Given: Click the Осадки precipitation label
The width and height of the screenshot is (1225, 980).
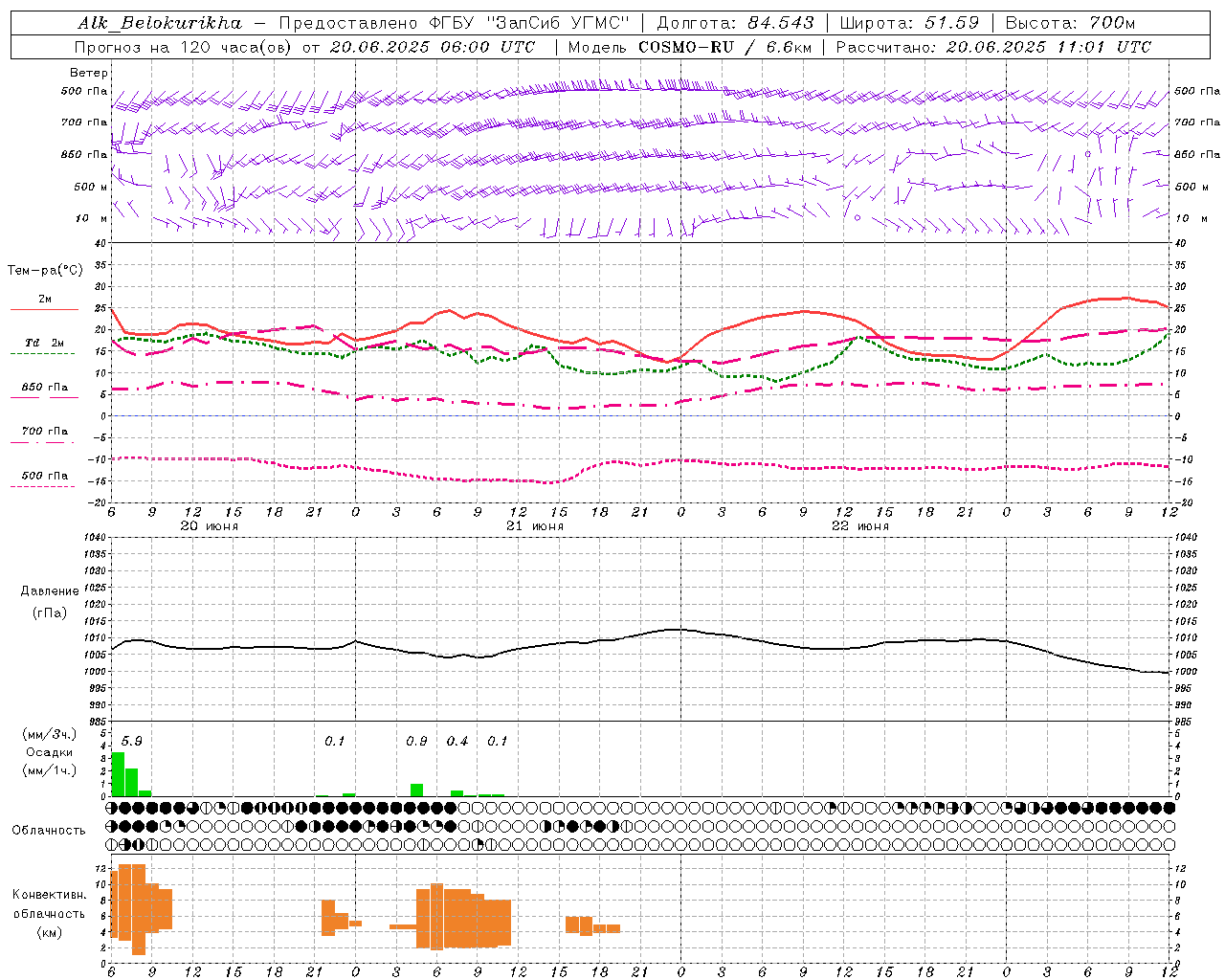Looking at the screenshot, I should pyautogui.click(x=50, y=752).
